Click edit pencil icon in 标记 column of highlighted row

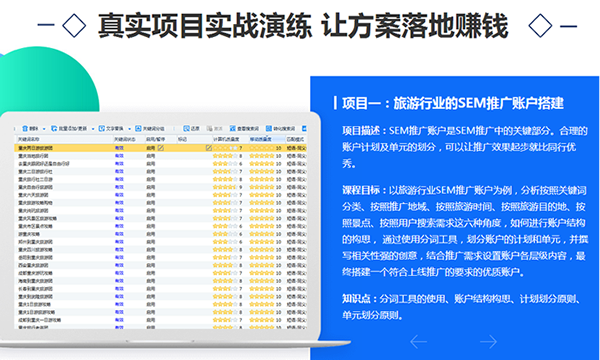click(209, 148)
